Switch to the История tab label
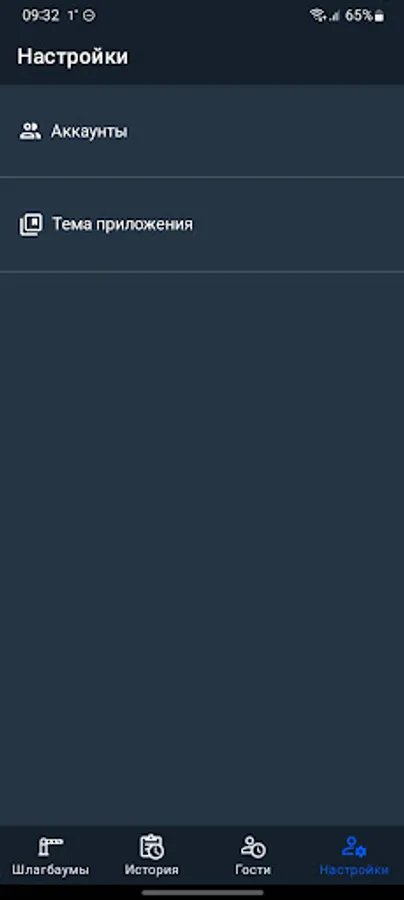 [x=152, y=870]
